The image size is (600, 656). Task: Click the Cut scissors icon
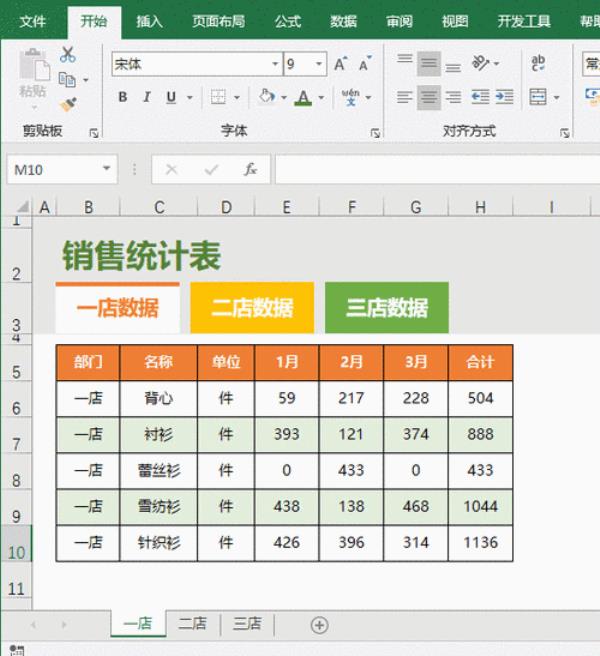point(67,55)
